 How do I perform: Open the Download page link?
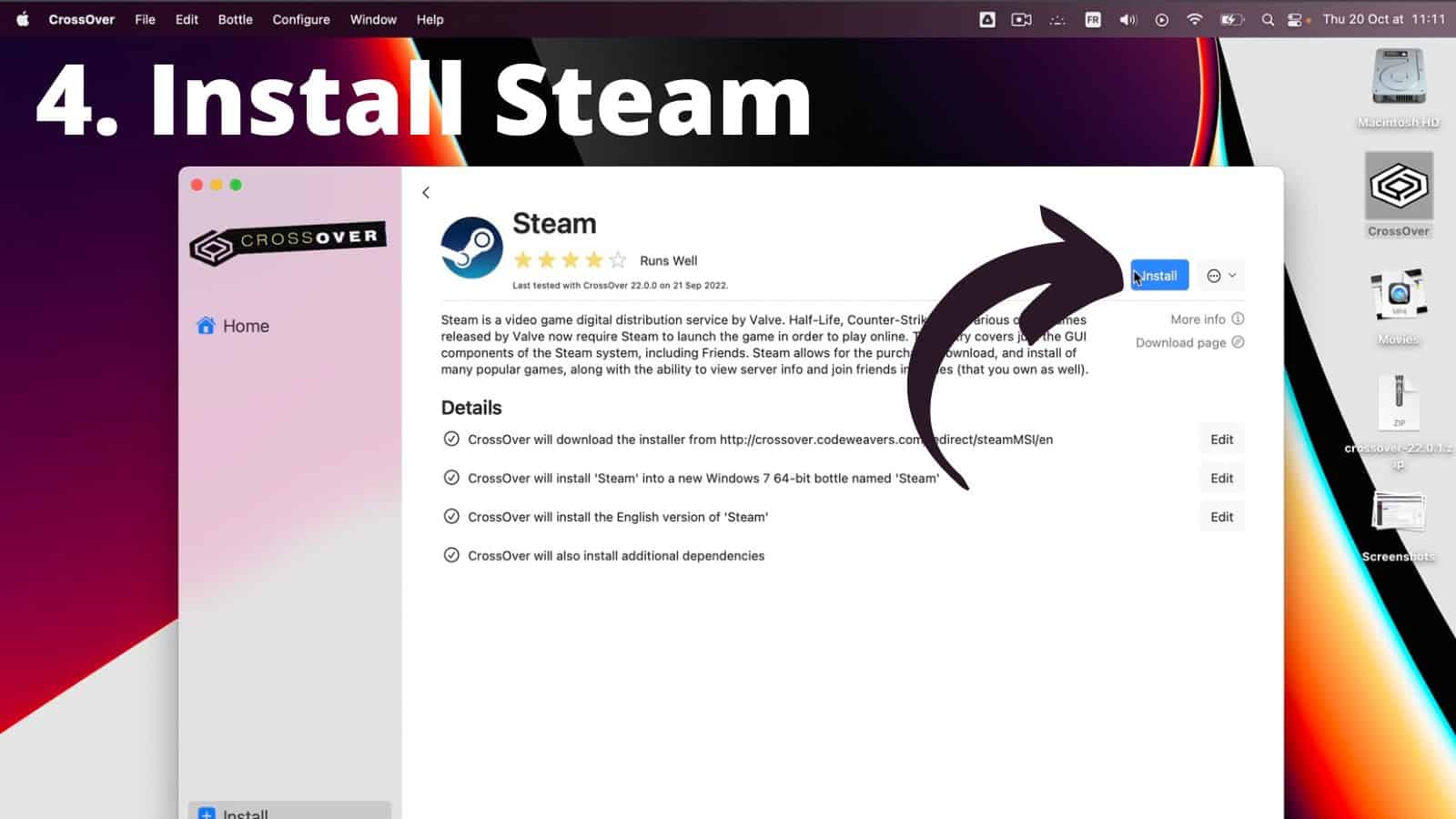point(1189,343)
